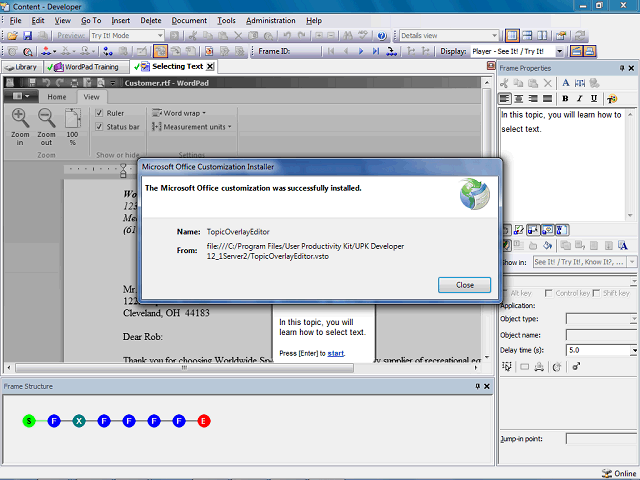Click the bubble fill paint bucket icon
The height and width of the screenshot is (480, 640).
tap(547, 245)
